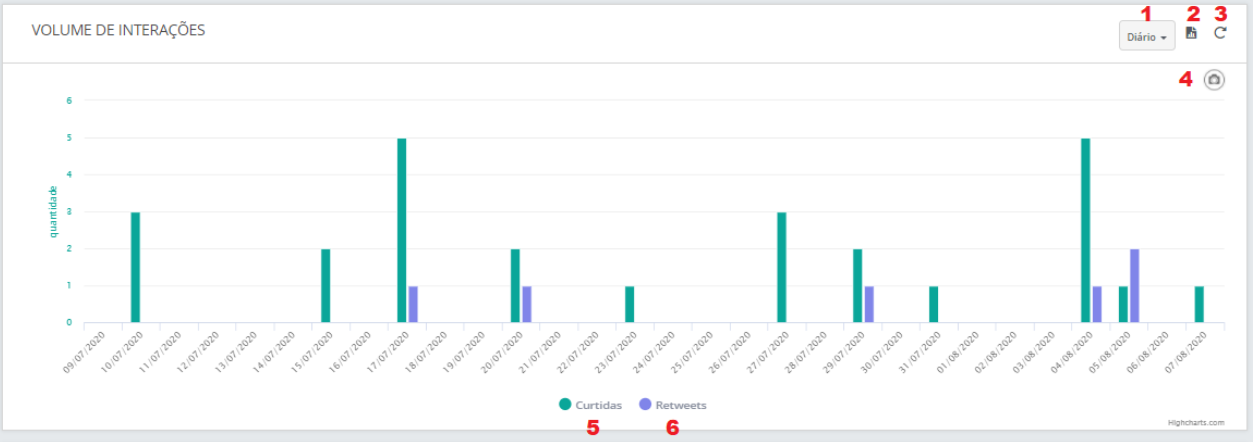This screenshot has height=442, width=1253.
Task: Click the green Curtidas legend circle
Action: [566, 405]
